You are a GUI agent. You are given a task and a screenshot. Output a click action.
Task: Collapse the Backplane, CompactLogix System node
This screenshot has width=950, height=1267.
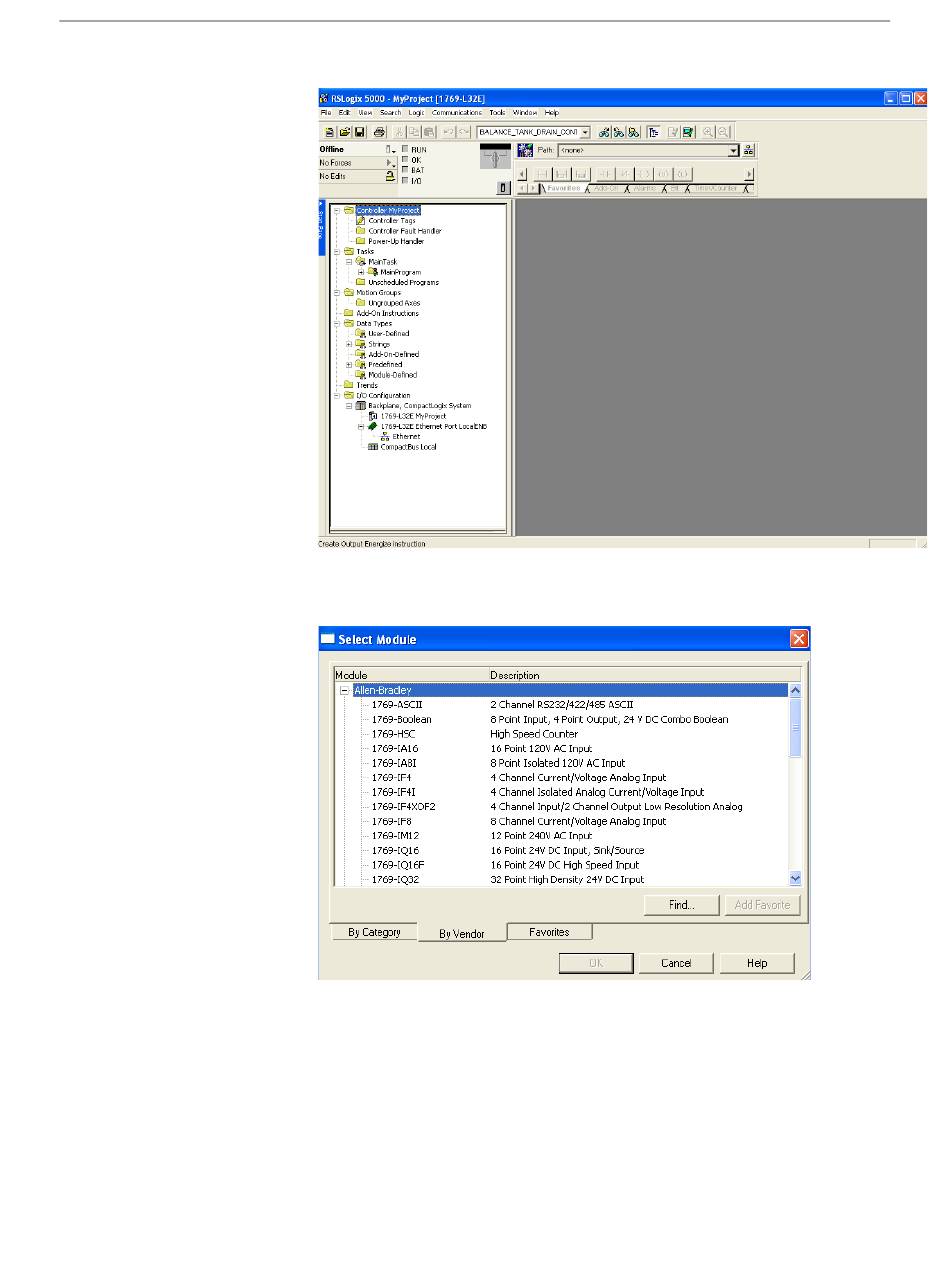[349, 406]
